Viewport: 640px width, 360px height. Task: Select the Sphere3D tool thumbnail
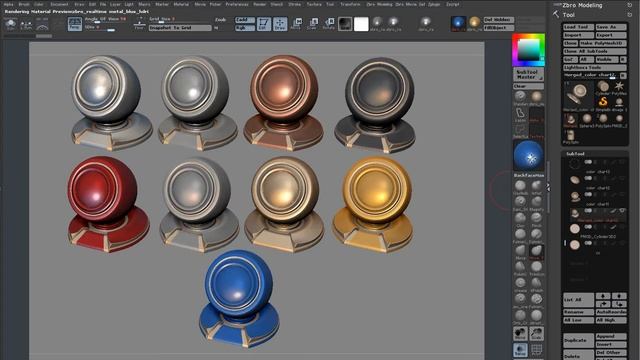[x=587, y=119]
